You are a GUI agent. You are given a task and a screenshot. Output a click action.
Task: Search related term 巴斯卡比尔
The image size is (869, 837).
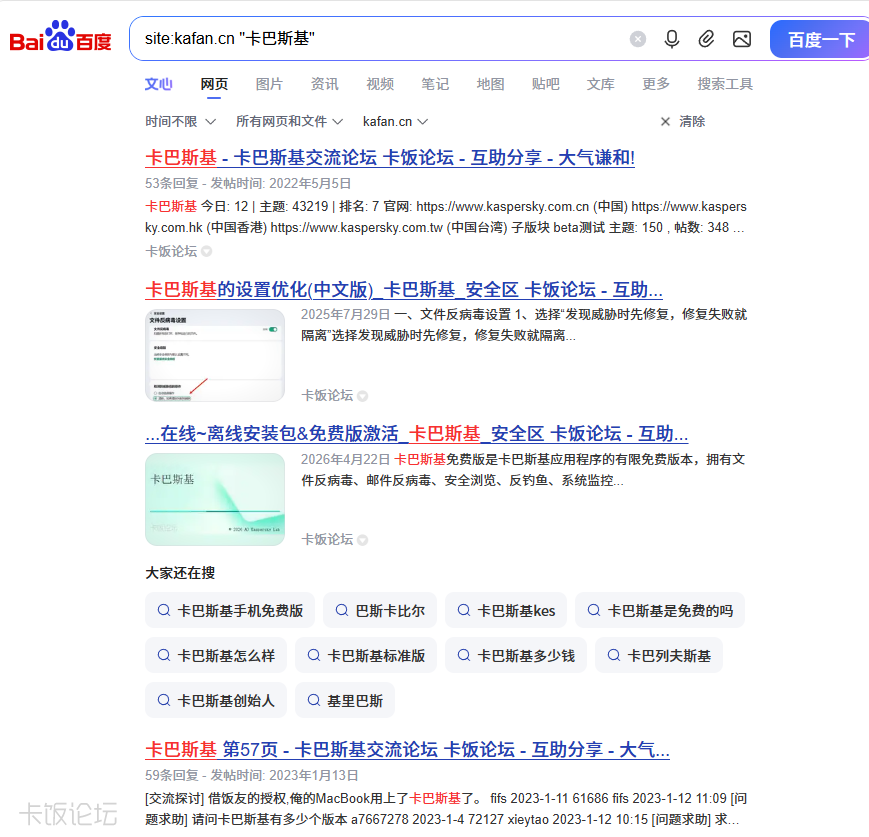point(380,610)
